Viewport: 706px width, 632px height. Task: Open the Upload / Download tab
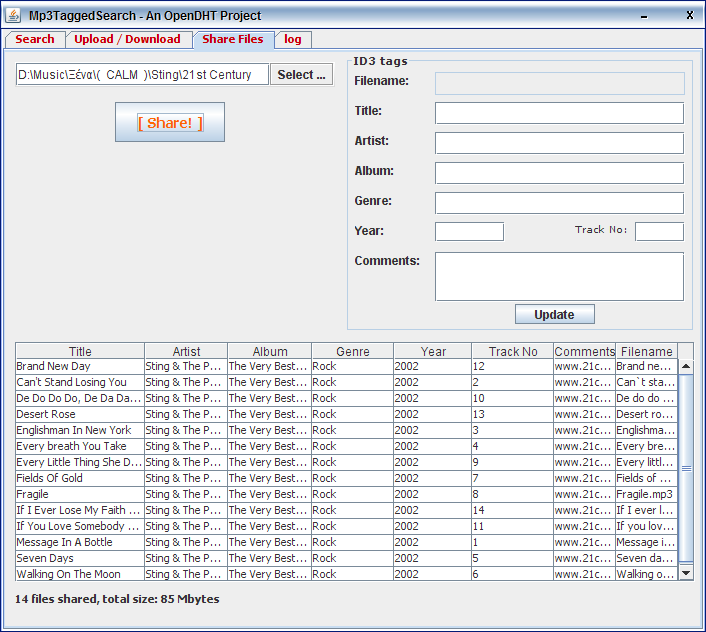coord(127,39)
